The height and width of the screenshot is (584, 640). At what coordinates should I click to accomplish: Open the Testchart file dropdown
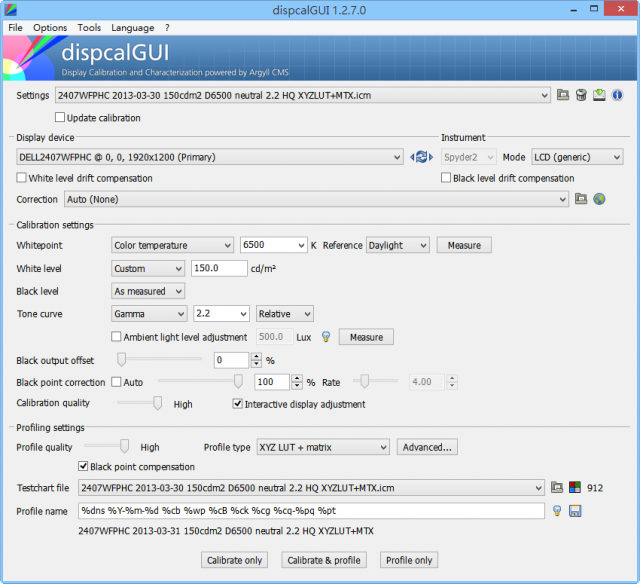tap(311, 488)
